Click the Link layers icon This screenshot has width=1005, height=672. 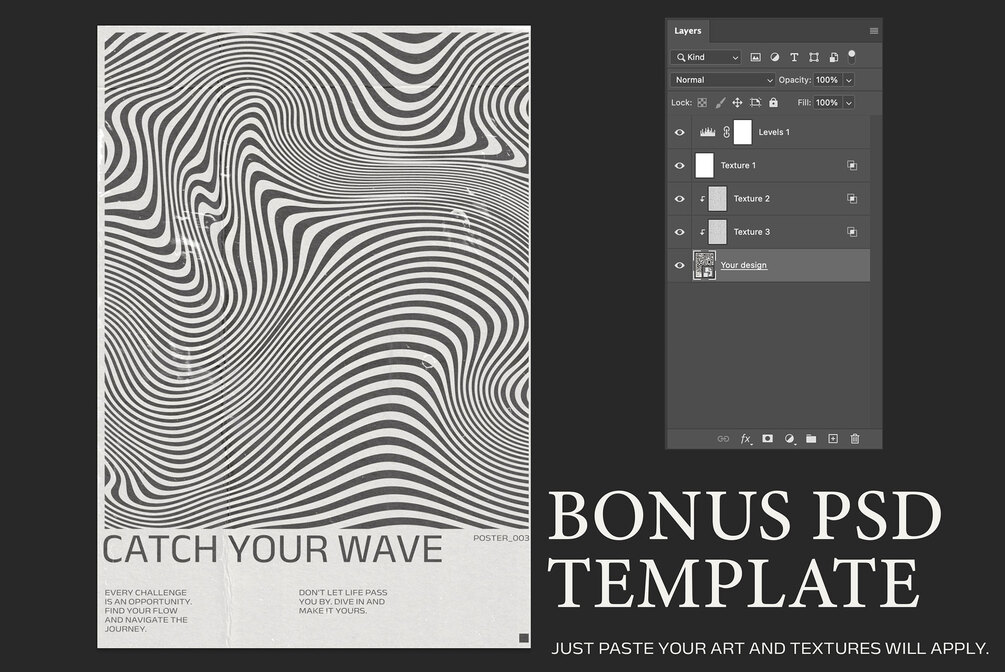coord(723,439)
